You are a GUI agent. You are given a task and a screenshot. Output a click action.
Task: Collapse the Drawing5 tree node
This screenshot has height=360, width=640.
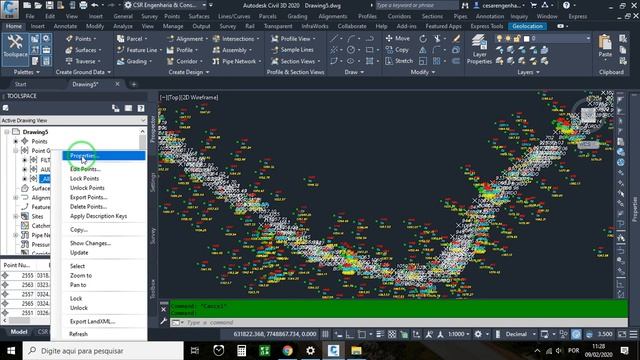coord(7,132)
